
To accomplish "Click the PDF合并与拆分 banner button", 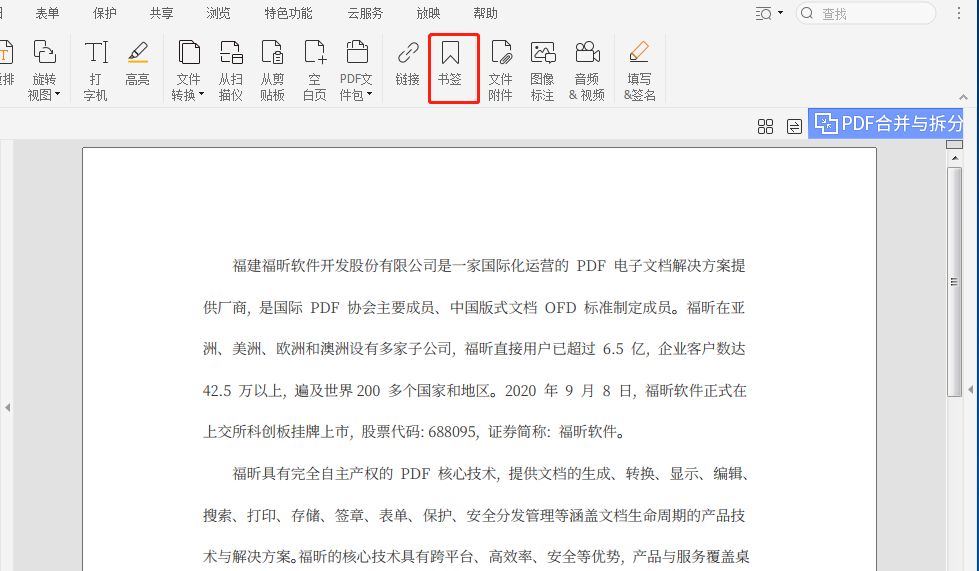I will point(886,124).
